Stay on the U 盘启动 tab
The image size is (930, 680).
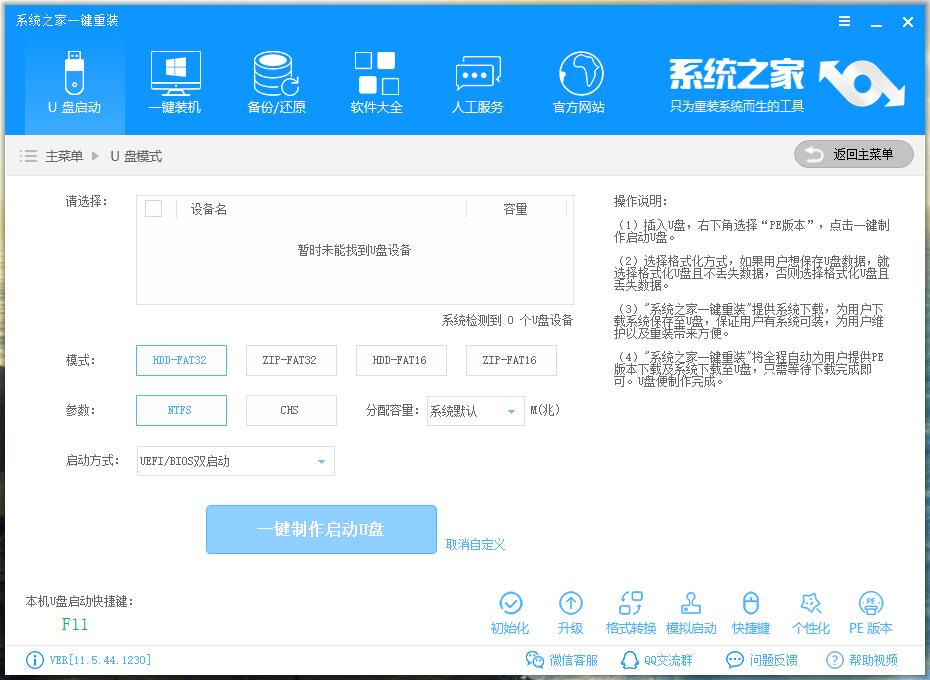(73, 80)
